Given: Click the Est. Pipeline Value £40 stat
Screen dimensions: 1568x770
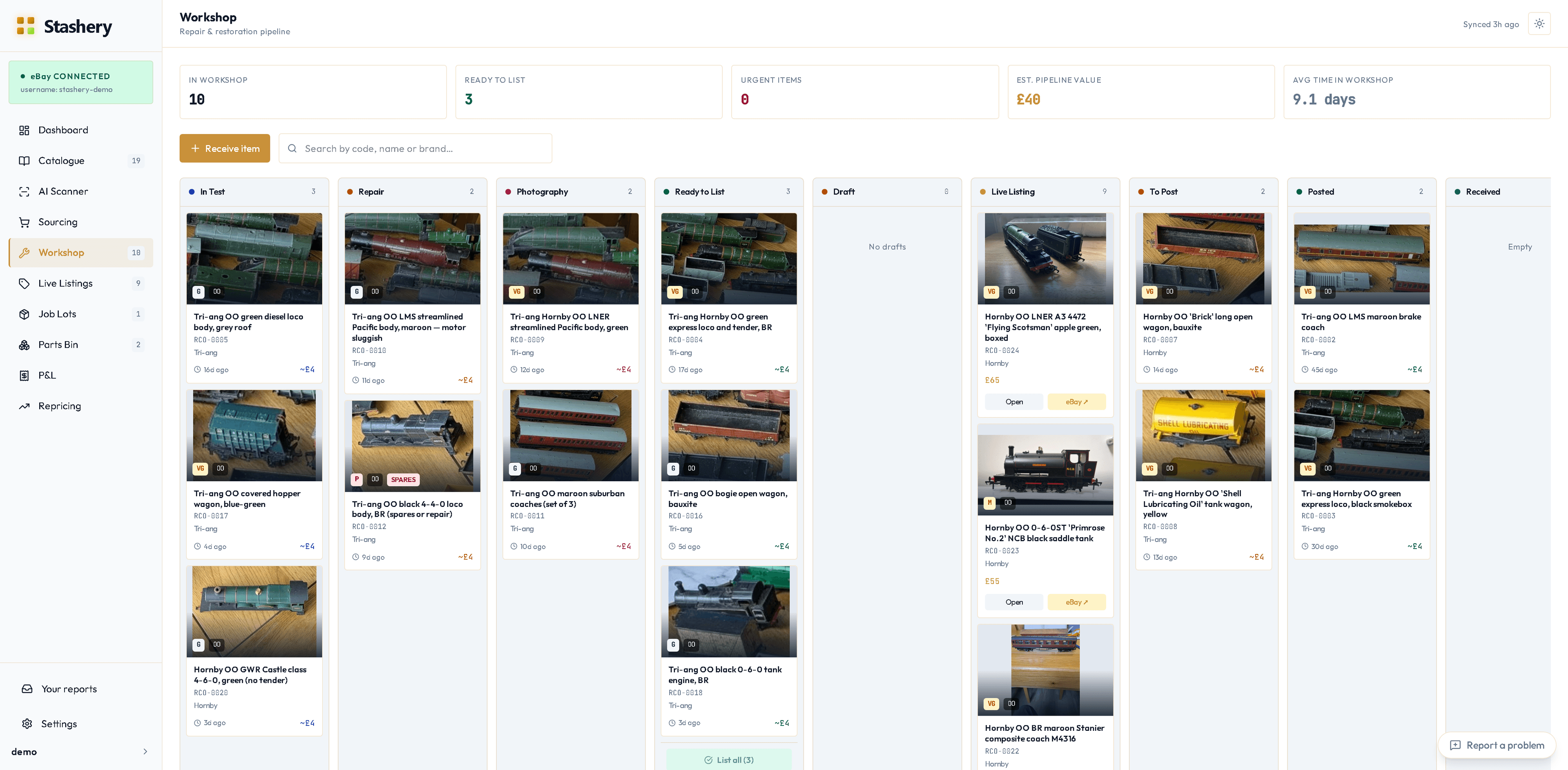Looking at the screenshot, I should (x=1141, y=92).
